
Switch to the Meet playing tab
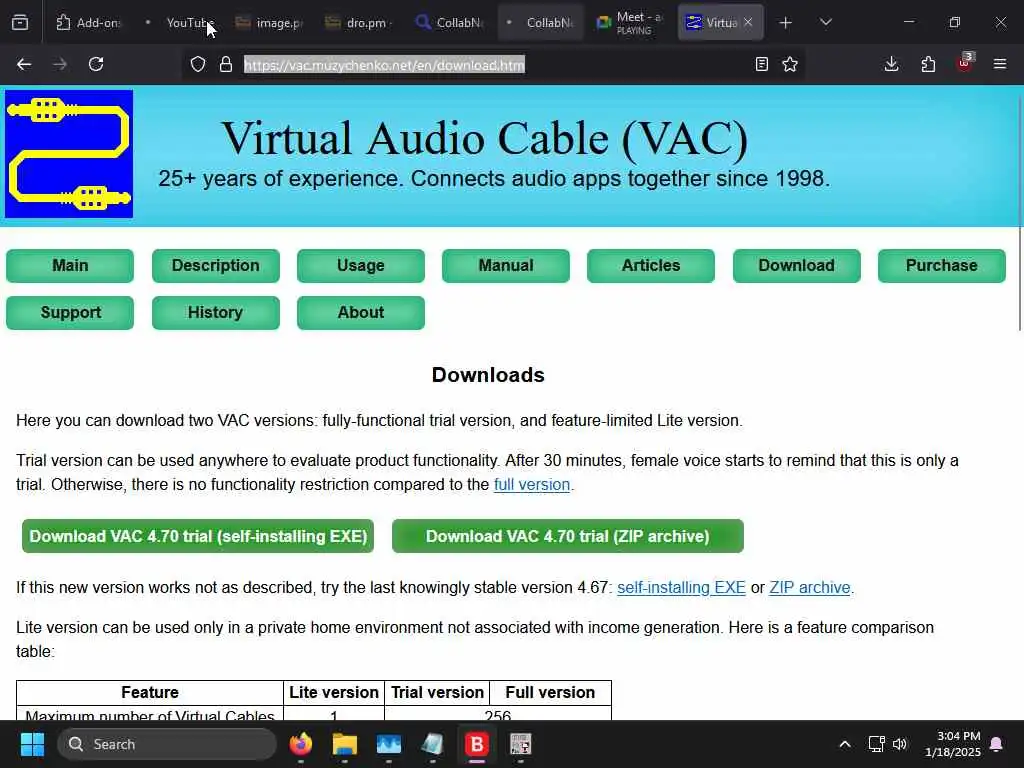tap(630, 23)
